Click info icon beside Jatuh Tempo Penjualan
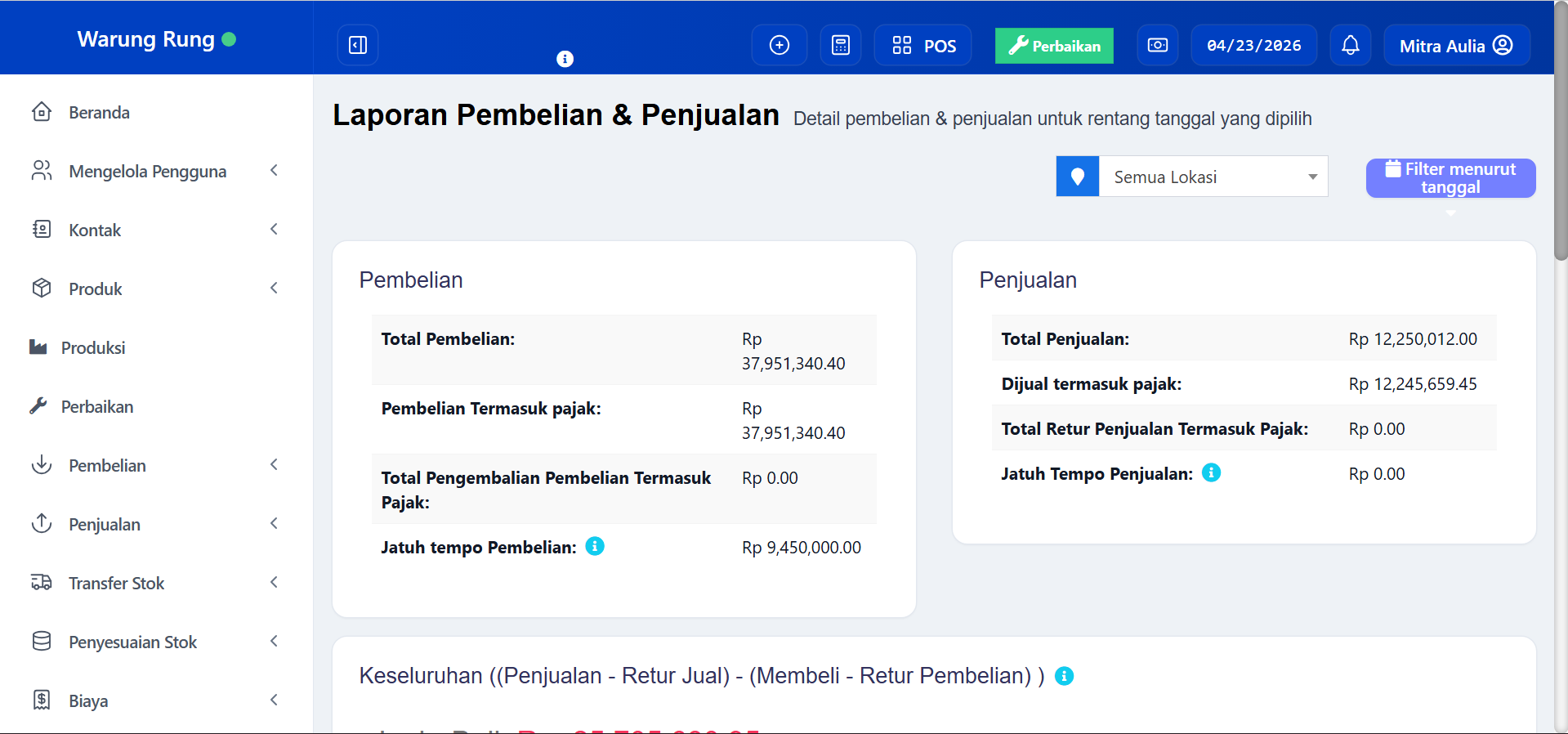Viewport: 1568px width, 734px height. click(1211, 472)
